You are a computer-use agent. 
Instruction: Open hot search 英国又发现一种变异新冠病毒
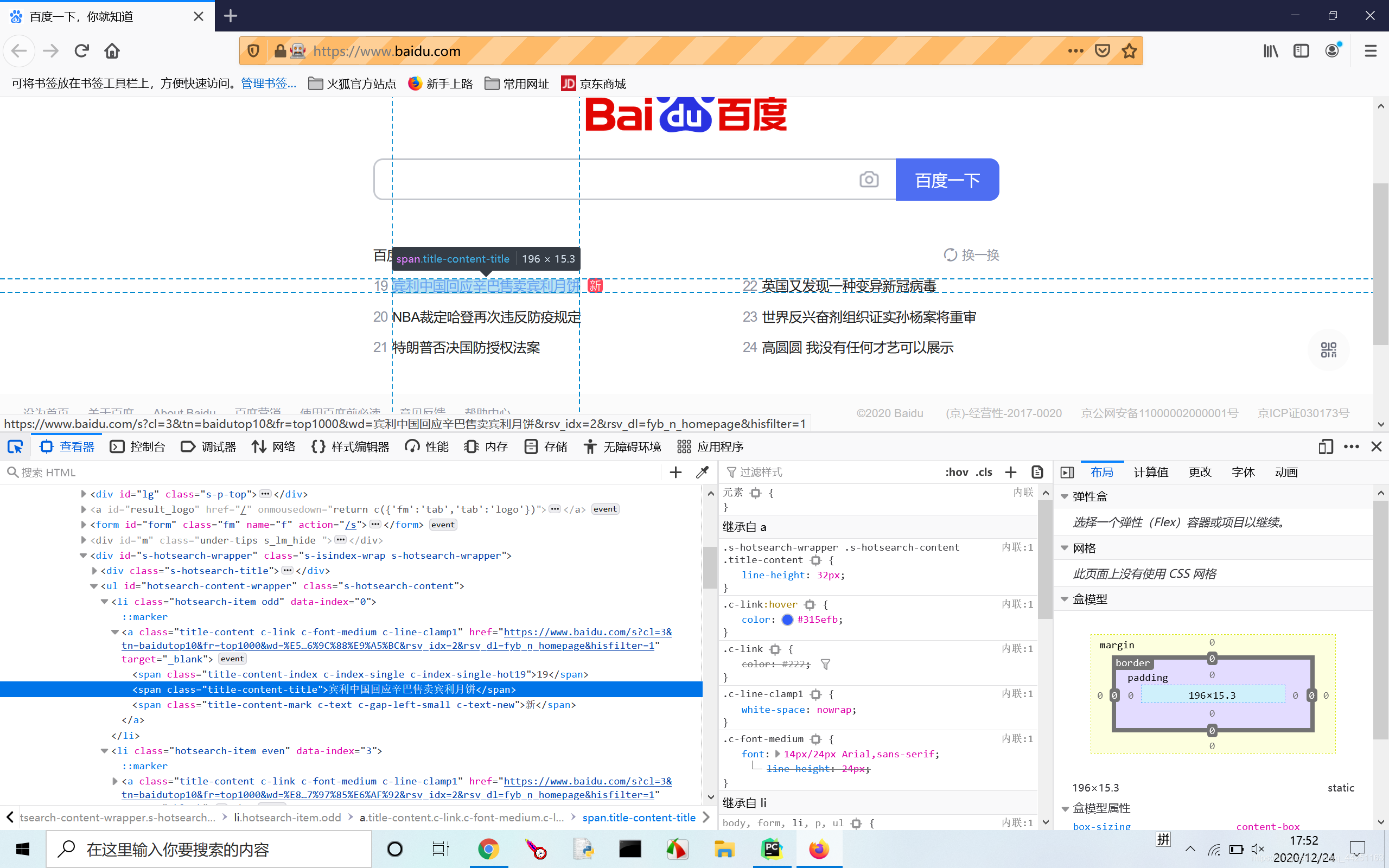tap(849, 286)
